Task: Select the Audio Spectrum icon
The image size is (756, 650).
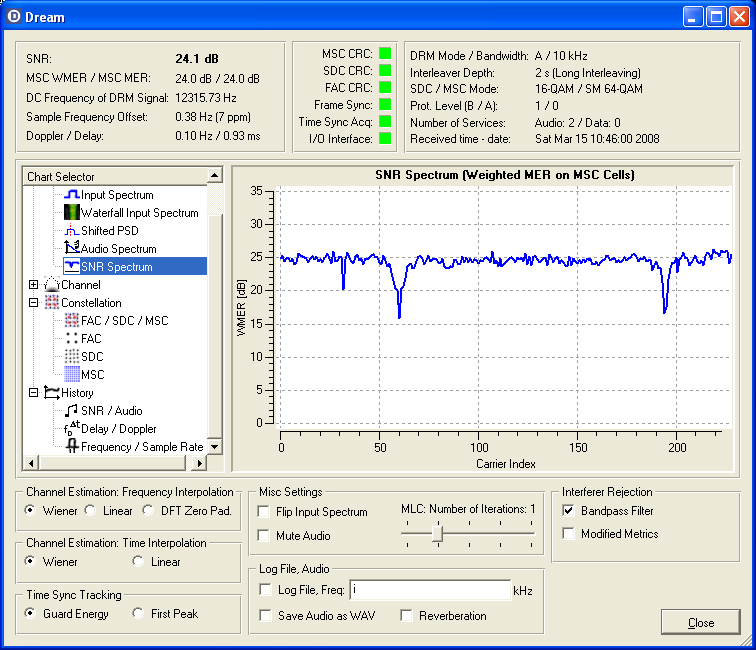Action: (x=72, y=249)
